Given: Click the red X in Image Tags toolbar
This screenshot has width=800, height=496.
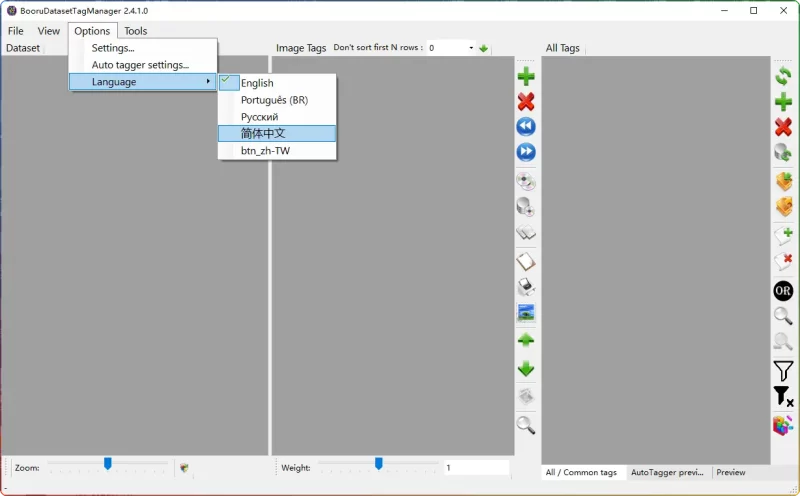Looking at the screenshot, I should [x=526, y=102].
